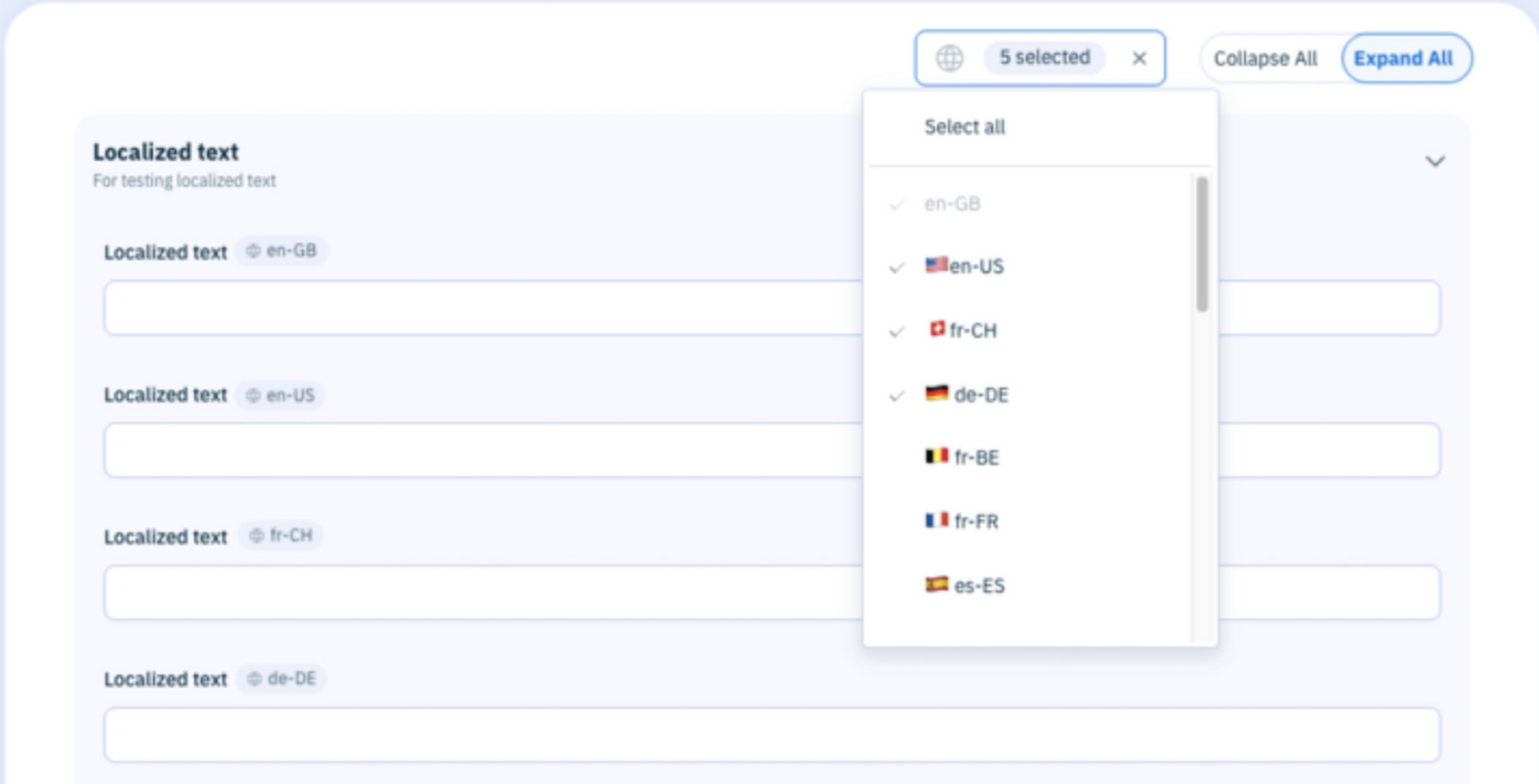Uncheck the en-US checkmark in the list

coord(897,268)
